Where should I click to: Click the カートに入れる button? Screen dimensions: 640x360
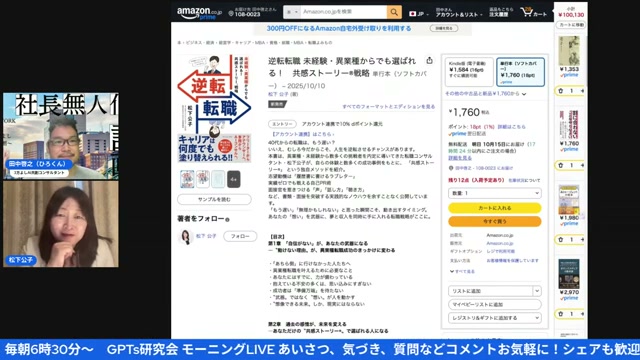point(495,208)
